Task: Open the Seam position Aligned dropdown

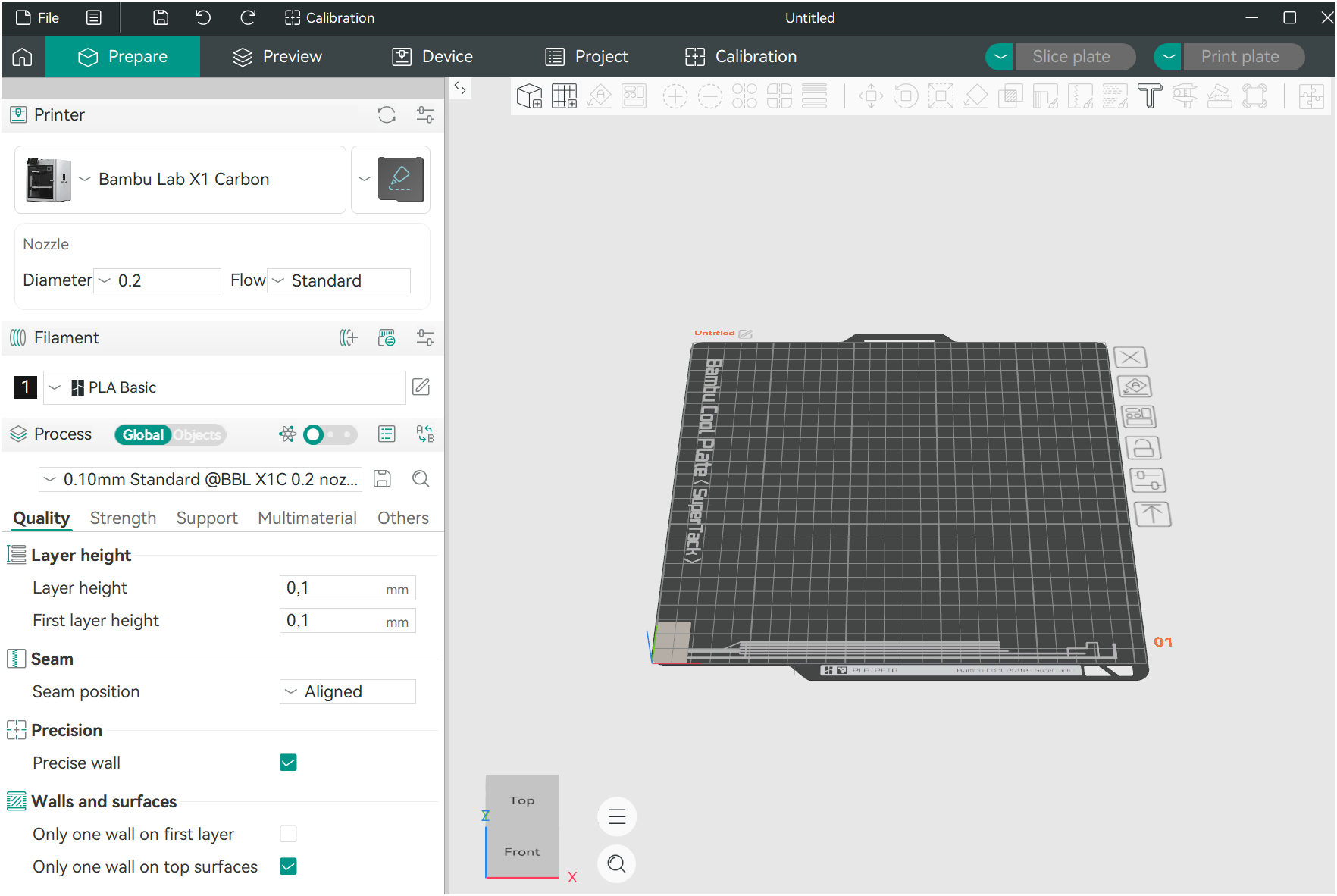Action: coord(348,691)
